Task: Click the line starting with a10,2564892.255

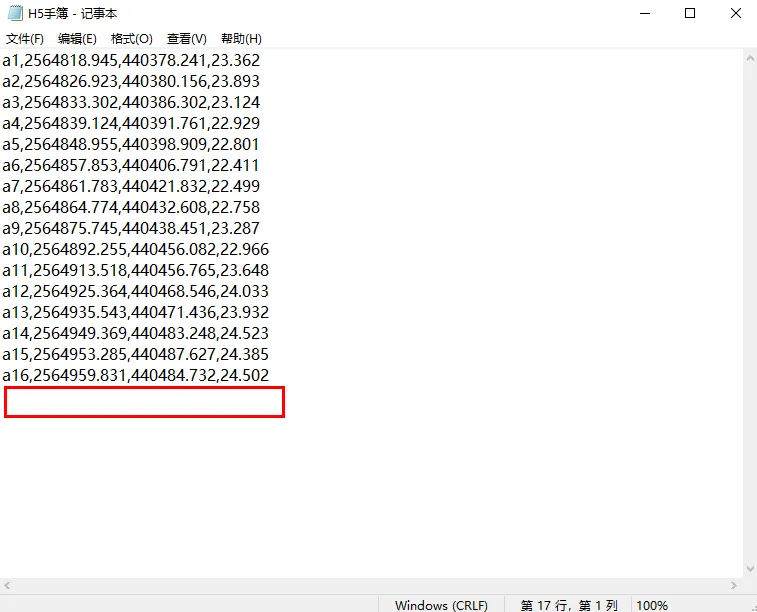Action: 136,250
